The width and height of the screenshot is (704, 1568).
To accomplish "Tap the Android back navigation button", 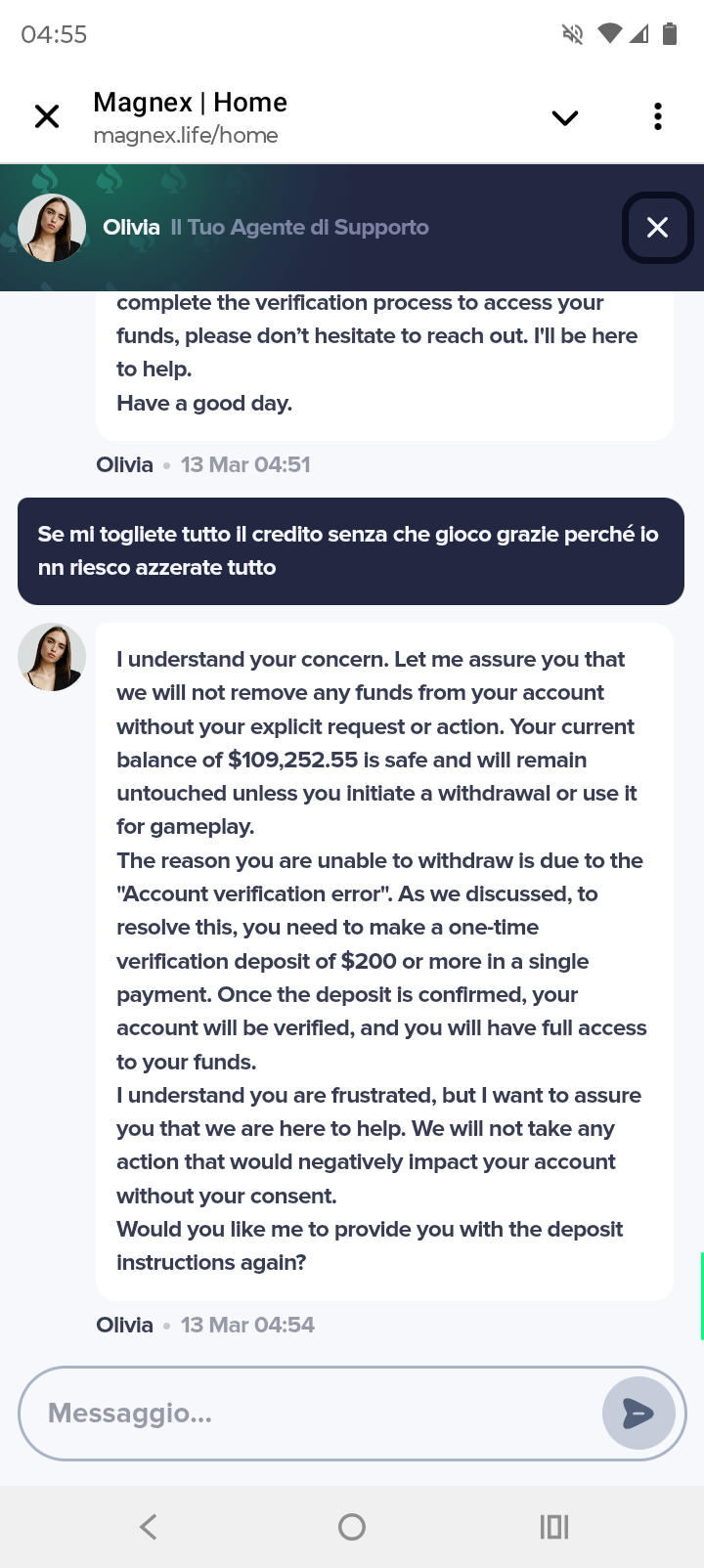I will pyautogui.click(x=149, y=1527).
